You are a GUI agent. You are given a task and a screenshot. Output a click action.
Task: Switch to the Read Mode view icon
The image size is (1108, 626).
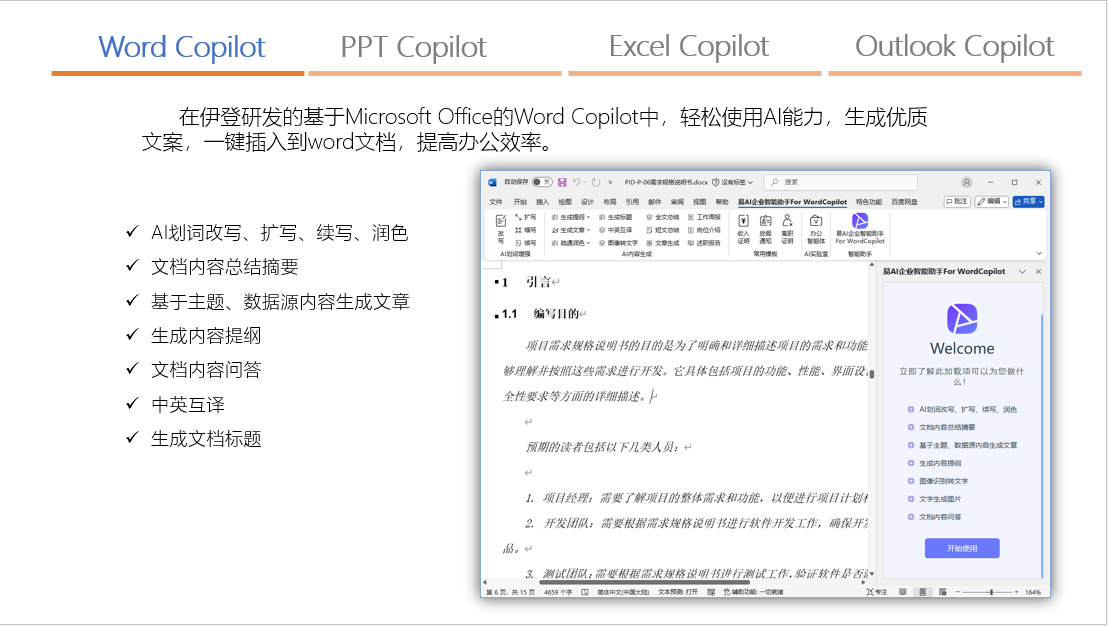(902, 592)
